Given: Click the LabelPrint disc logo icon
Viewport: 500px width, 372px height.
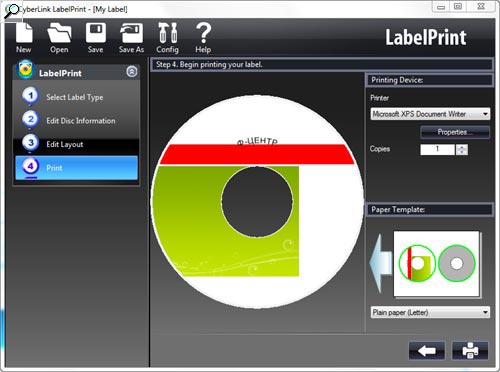Looking at the screenshot, I should (x=25, y=69).
